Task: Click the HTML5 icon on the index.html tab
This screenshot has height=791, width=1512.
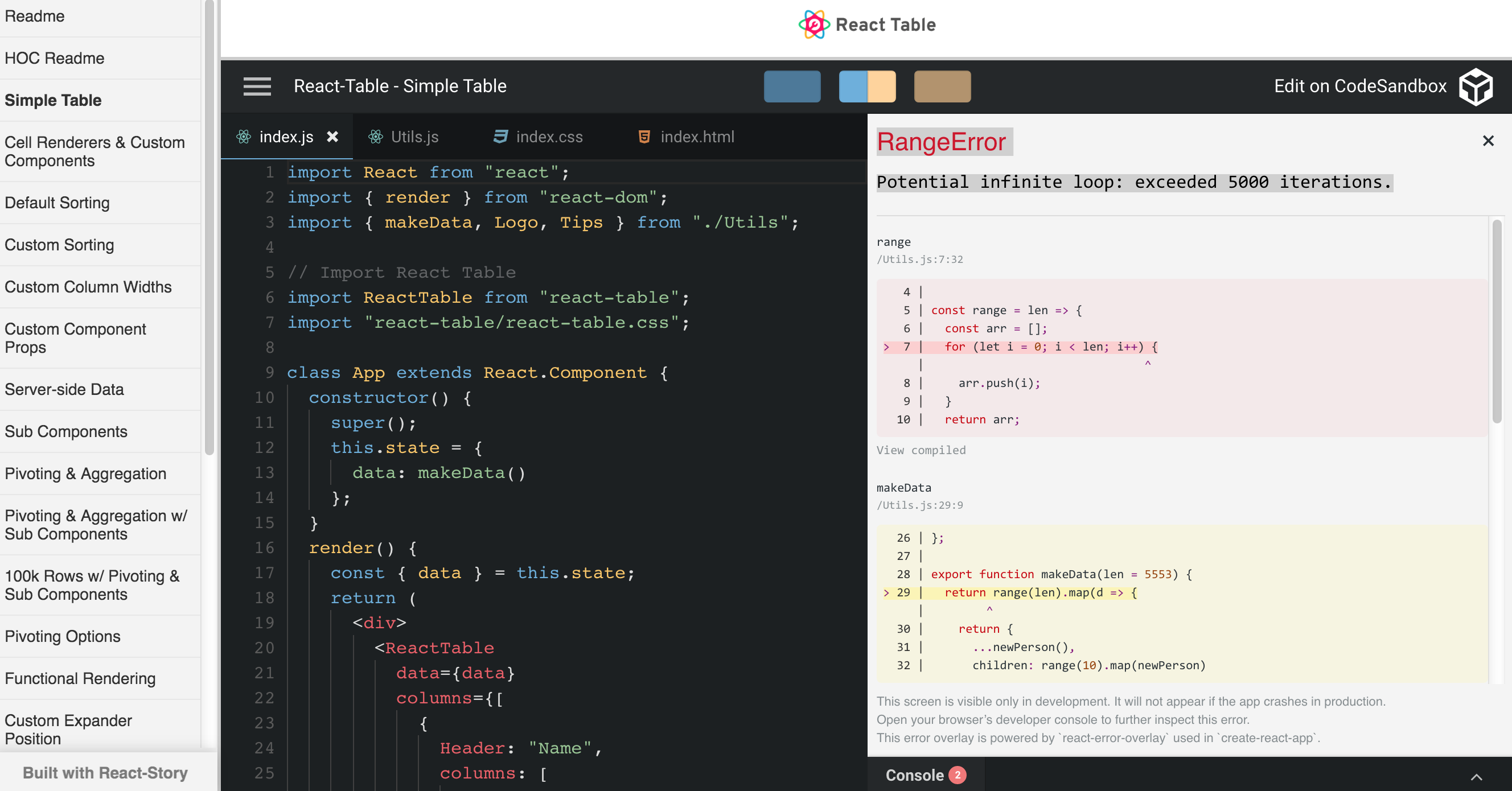Action: (x=643, y=137)
